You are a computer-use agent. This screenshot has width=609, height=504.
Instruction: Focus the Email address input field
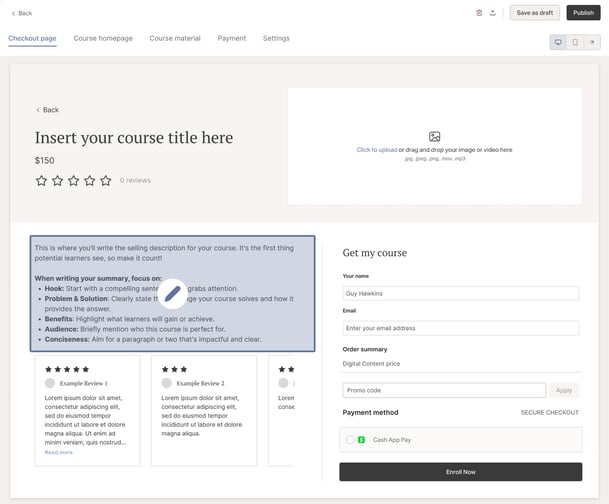(461, 328)
